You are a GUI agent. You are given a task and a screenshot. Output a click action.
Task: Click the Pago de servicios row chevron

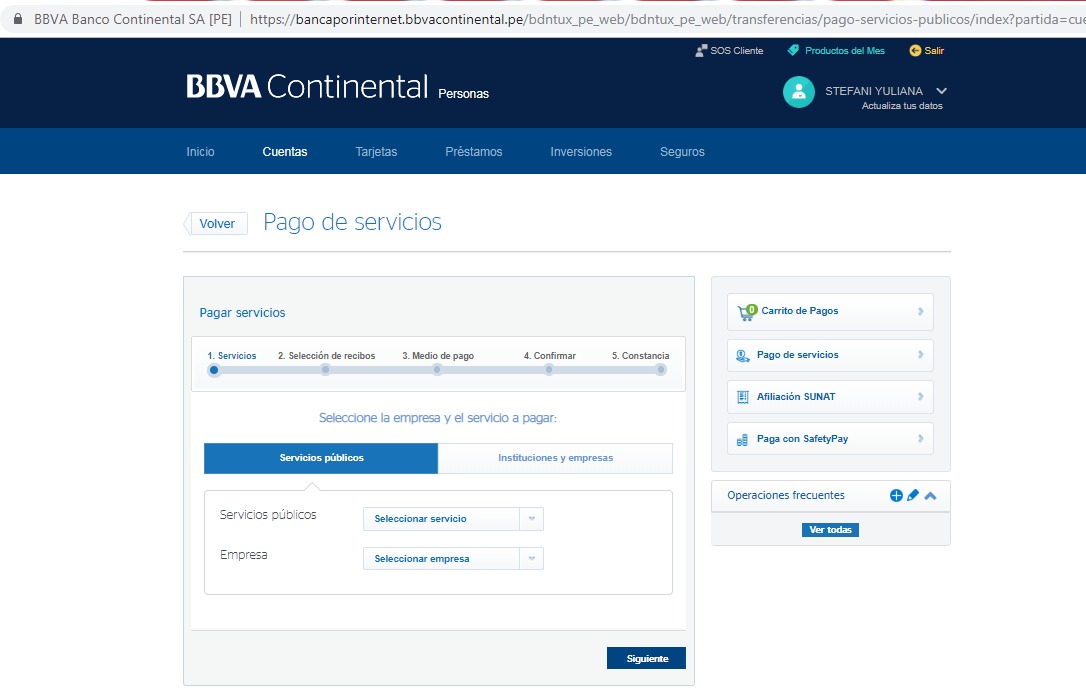pos(920,355)
